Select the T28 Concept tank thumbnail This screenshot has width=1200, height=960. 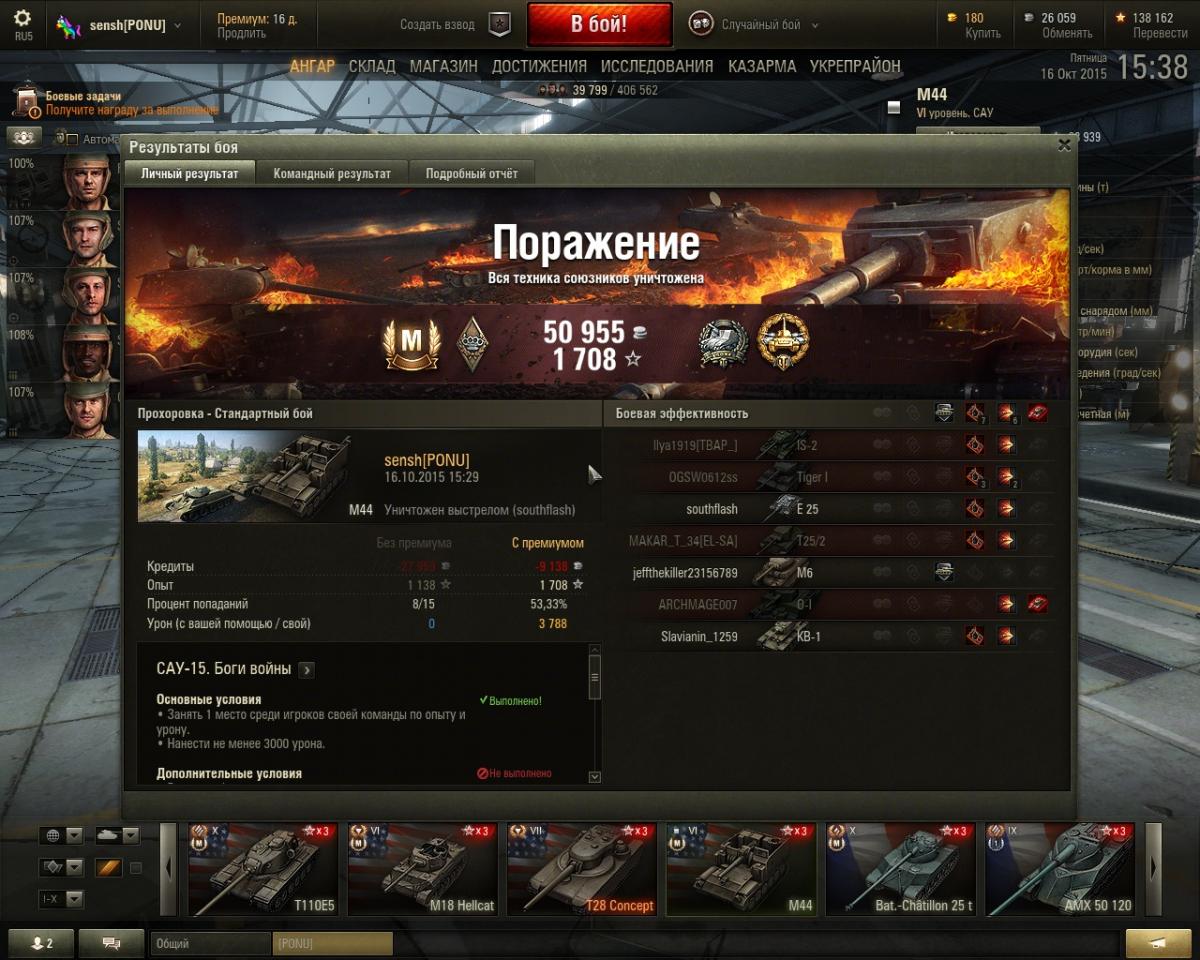click(582, 870)
